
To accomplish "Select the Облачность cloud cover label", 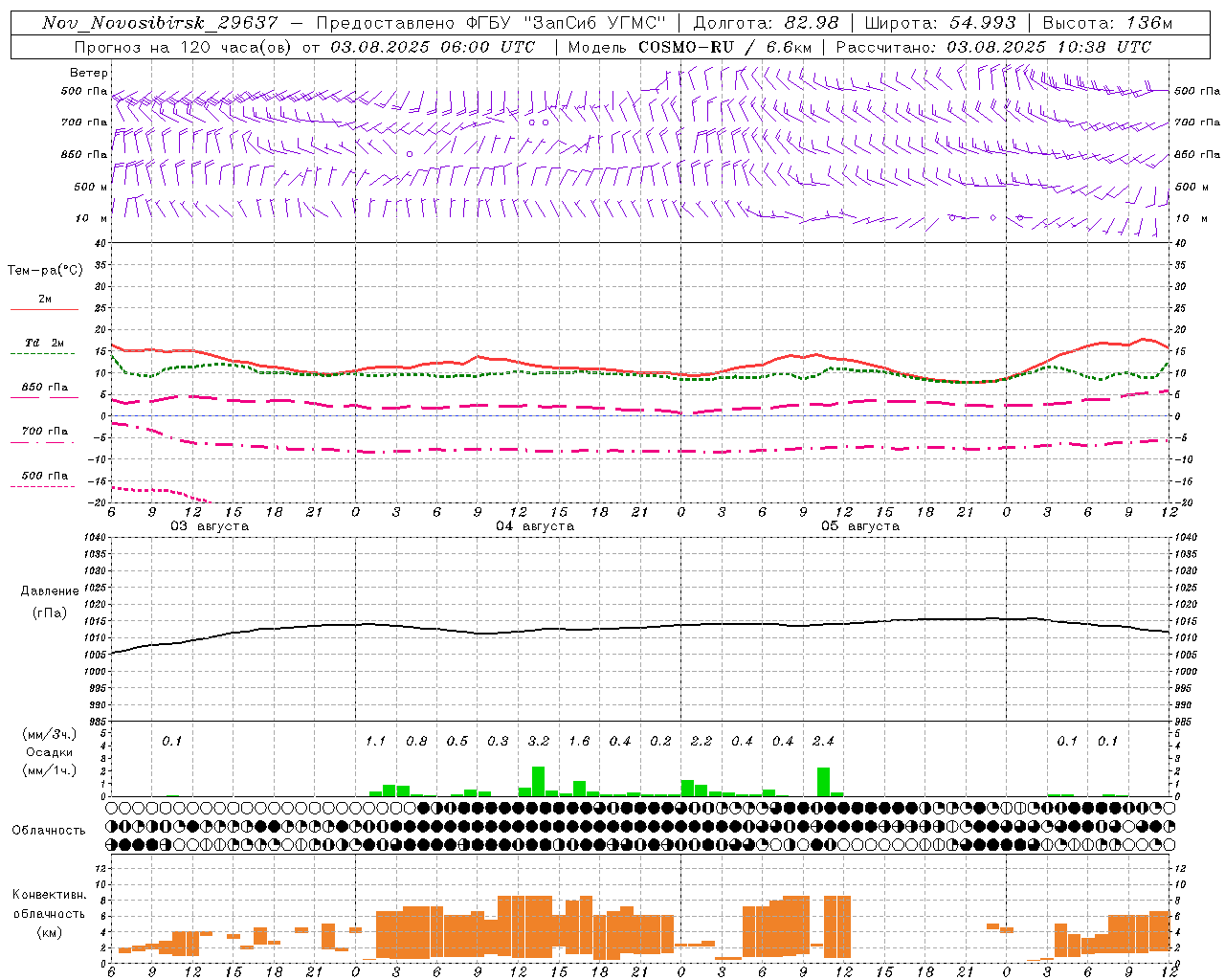I will pos(49,830).
